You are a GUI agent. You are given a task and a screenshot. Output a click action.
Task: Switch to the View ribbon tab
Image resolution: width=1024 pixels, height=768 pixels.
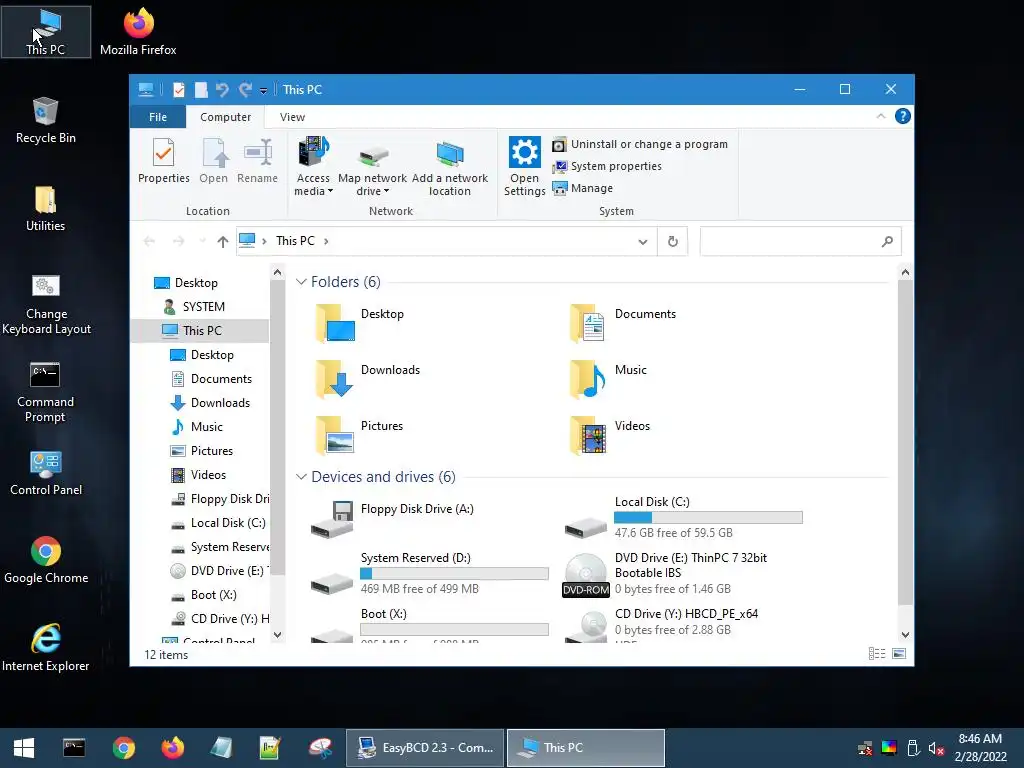[x=292, y=117]
